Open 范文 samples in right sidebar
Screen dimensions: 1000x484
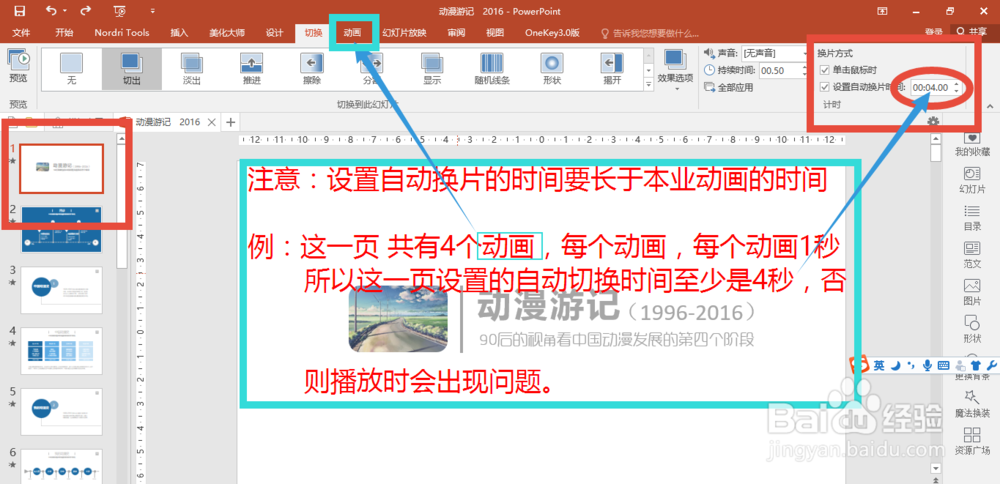pyautogui.click(x=972, y=254)
